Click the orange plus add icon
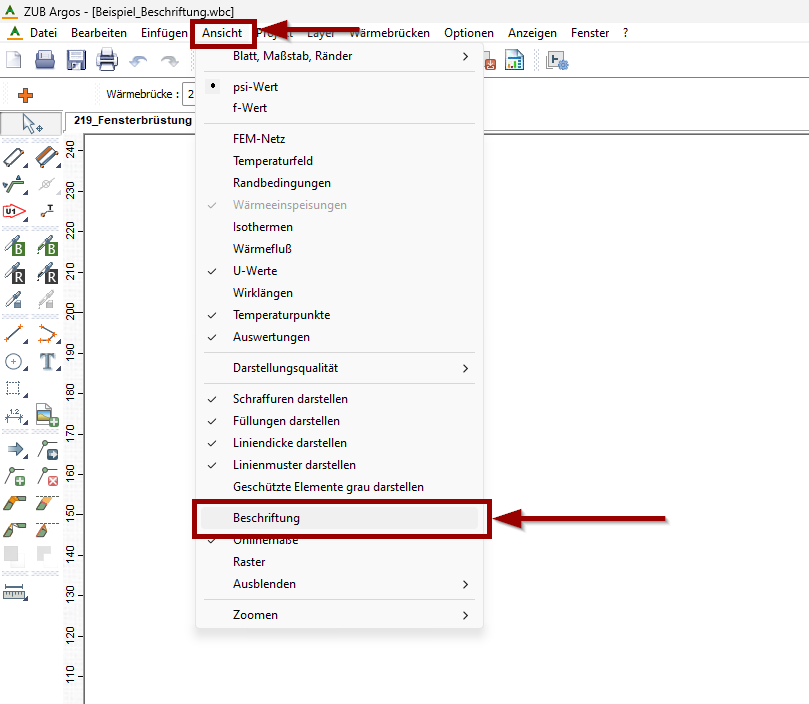 pos(25,95)
